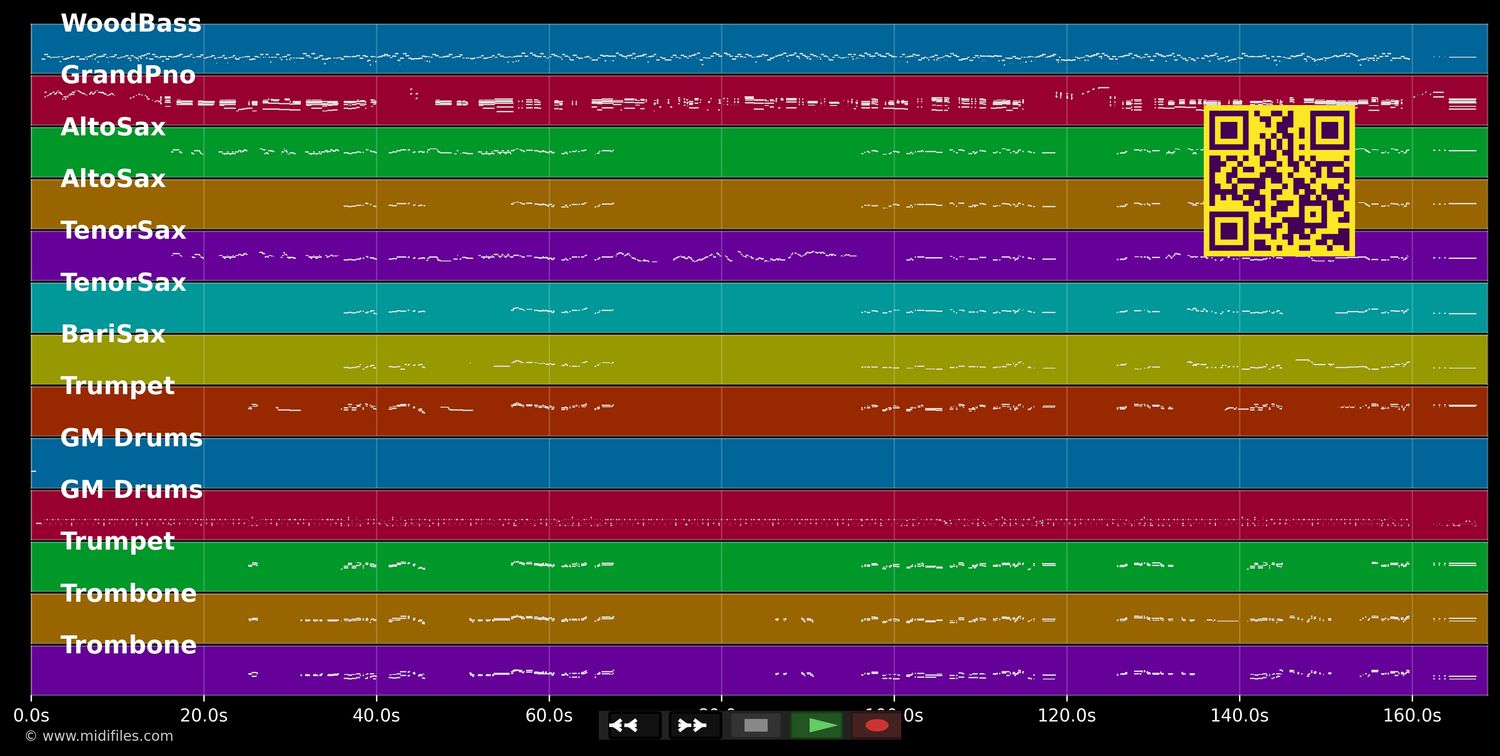Stop playback with the gray square button
Image resolution: width=1500 pixels, height=756 pixels.
(x=756, y=725)
